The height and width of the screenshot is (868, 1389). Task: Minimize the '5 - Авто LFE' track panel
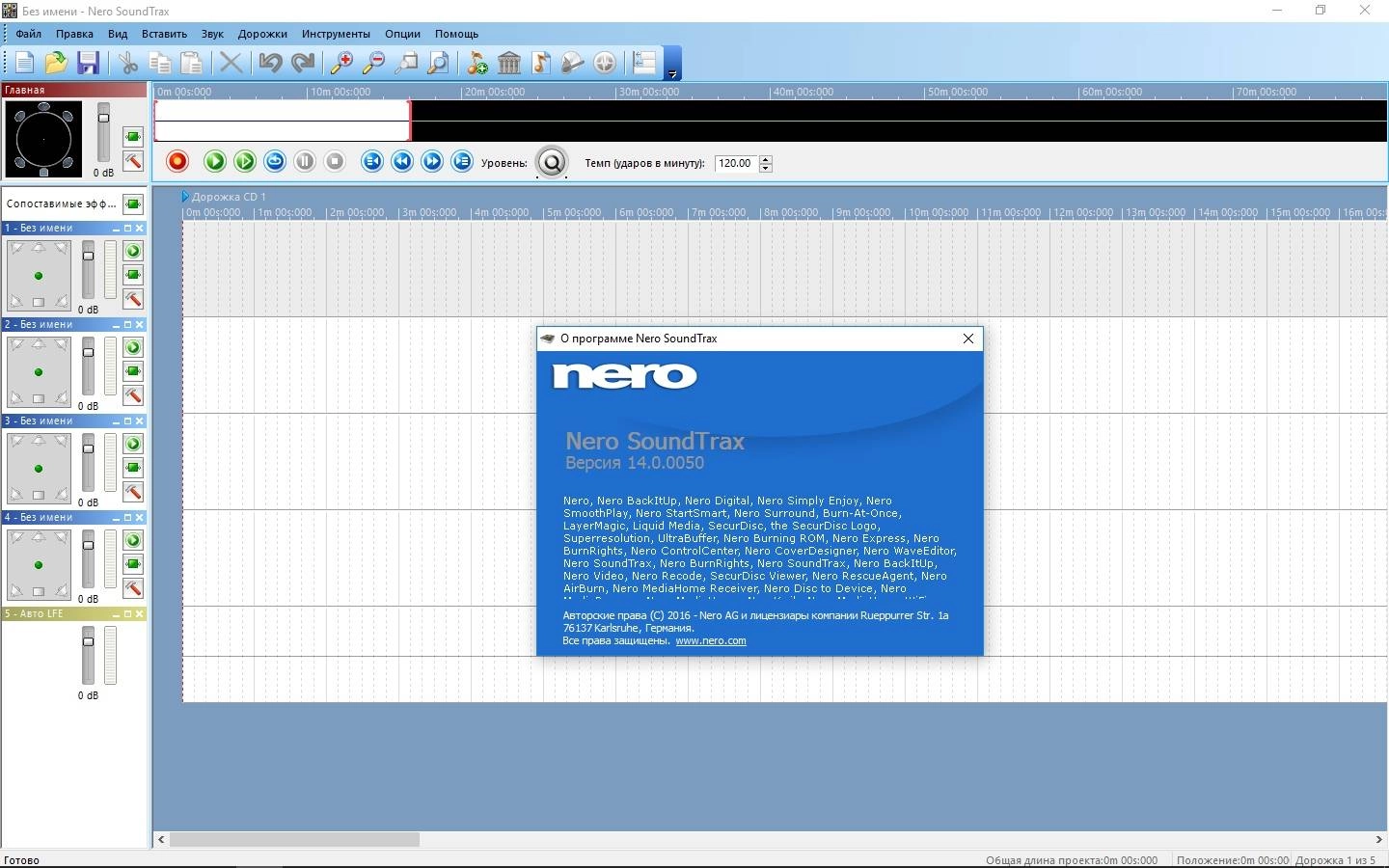point(116,614)
